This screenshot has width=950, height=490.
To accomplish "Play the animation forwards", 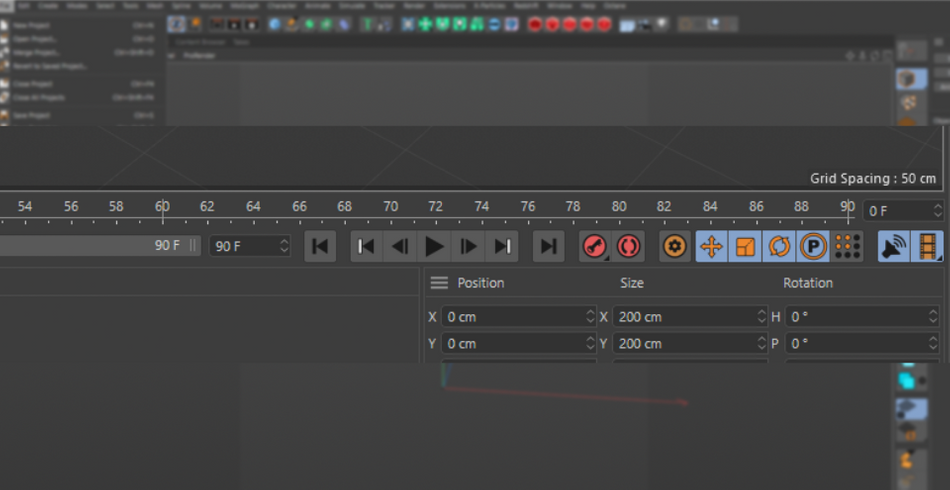I will [434, 247].
